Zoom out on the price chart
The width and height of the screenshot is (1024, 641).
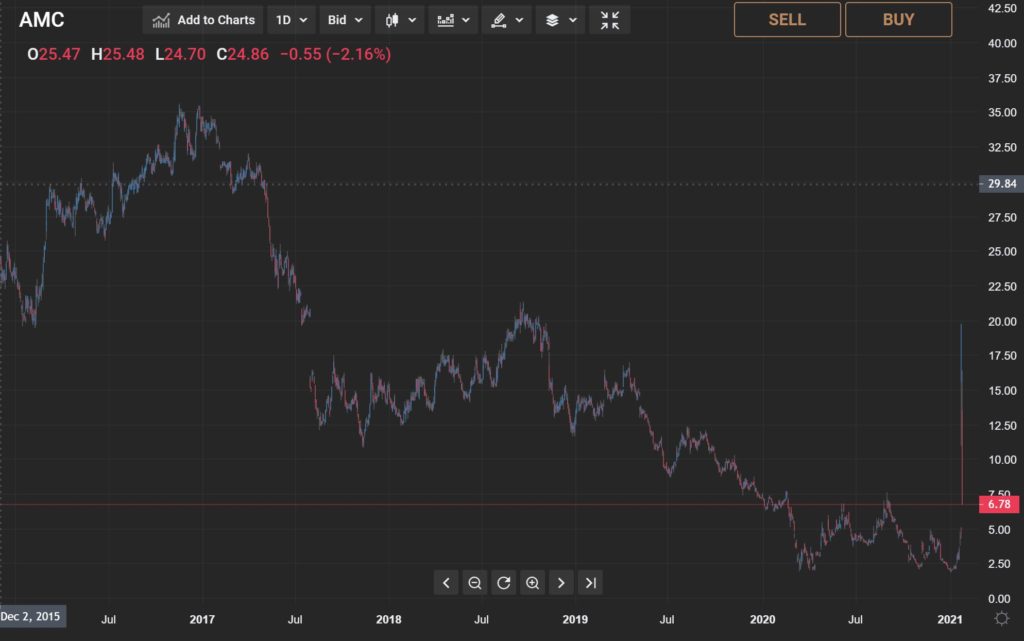475,582
